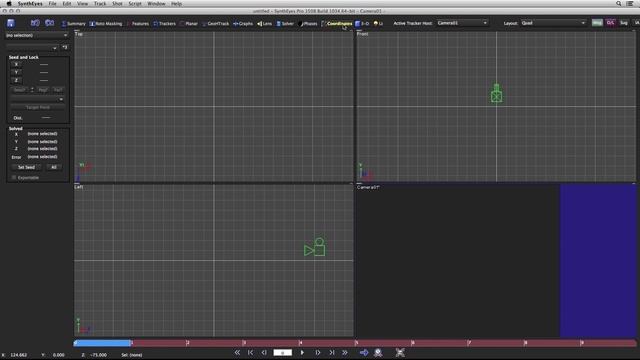Click the Target Point button
The width and height of the screenshot is (640, 360).
pos(38,107)
